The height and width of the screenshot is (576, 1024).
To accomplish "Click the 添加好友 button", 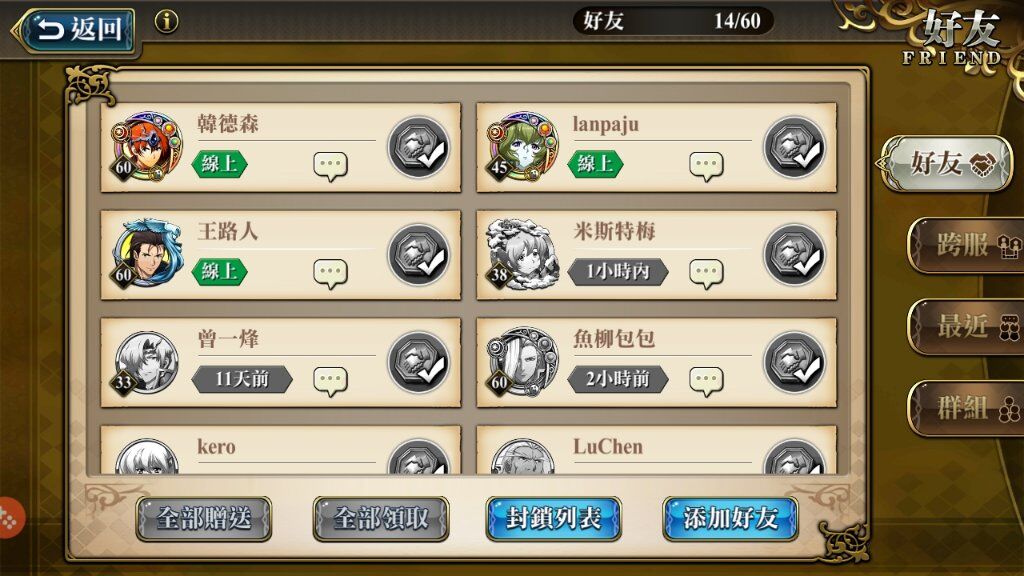I will pyautogui.click(x=730, y=519).
